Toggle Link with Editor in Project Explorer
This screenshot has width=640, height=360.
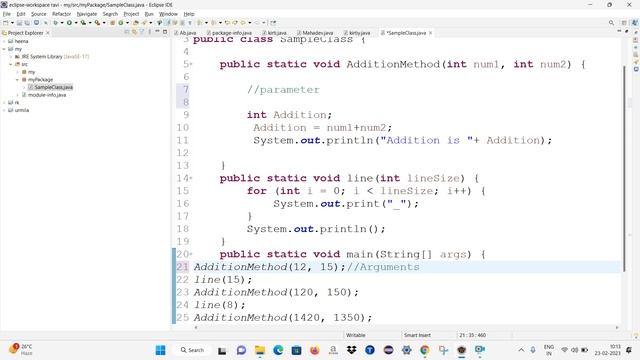click(134, 32)
